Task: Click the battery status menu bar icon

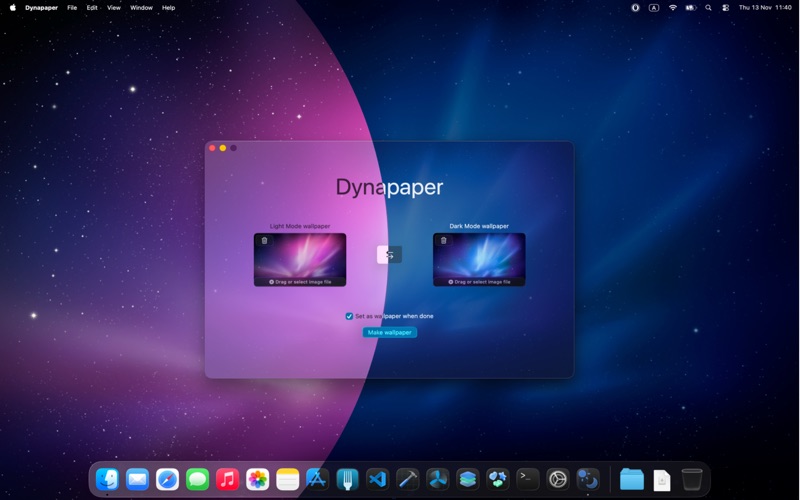Action: point(691,8)
